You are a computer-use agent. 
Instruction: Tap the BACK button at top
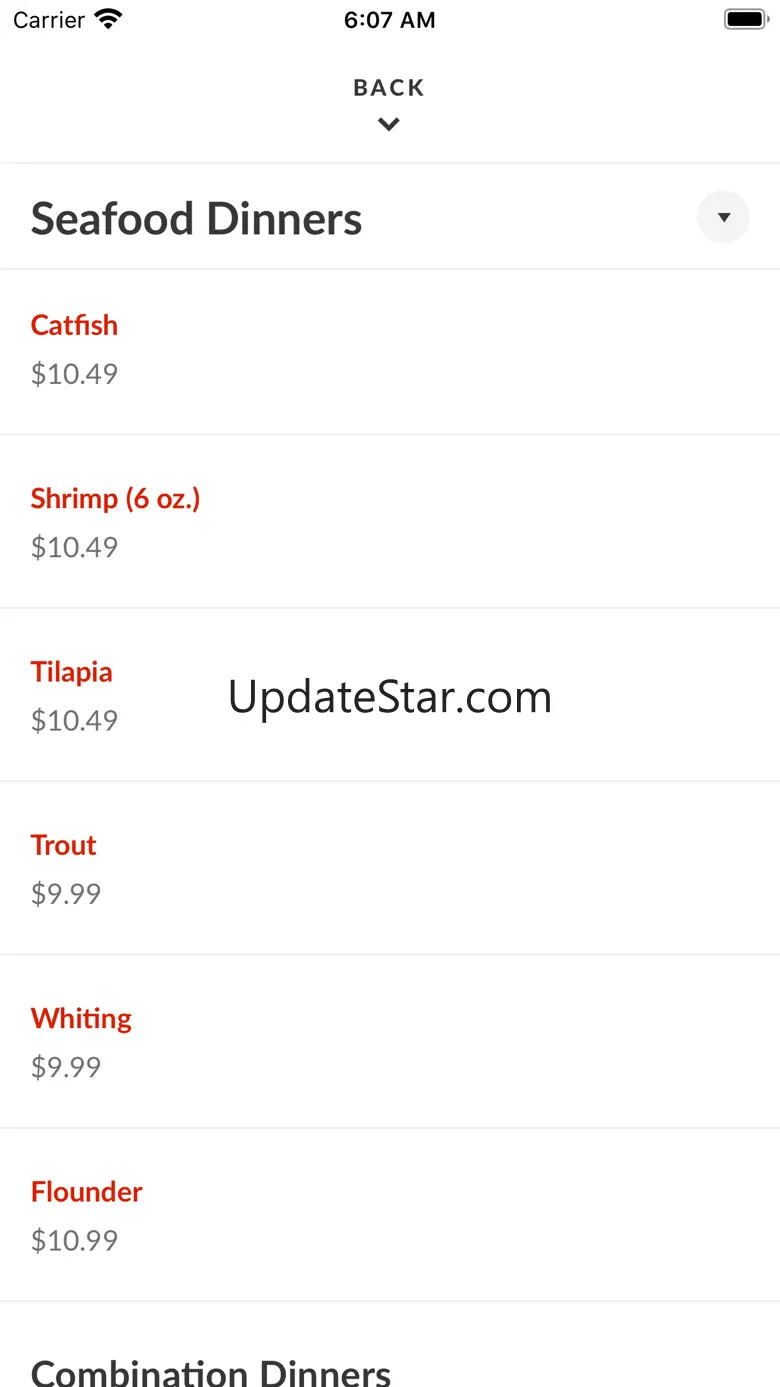pos(389,88)
